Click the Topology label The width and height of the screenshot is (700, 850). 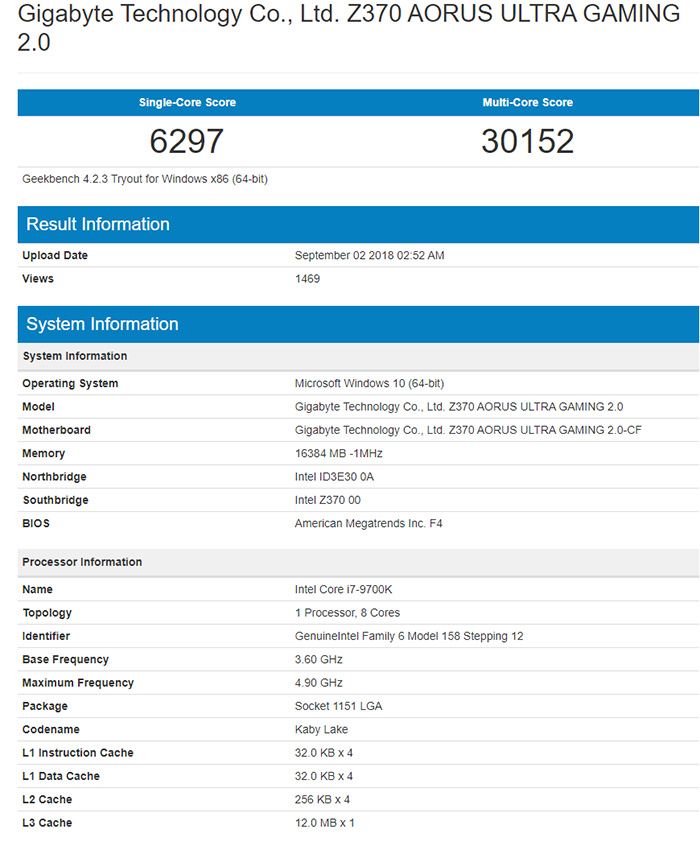tap(47, 613)
